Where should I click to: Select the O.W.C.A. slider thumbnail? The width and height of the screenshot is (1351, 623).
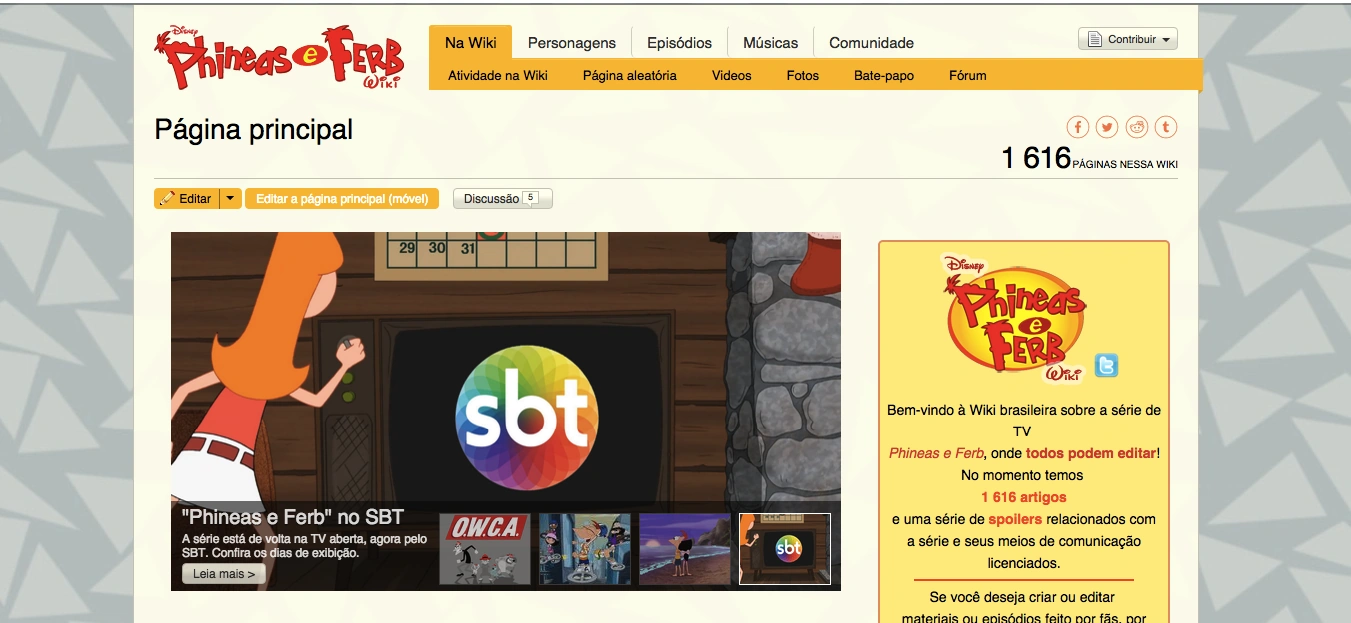[485, 549]
